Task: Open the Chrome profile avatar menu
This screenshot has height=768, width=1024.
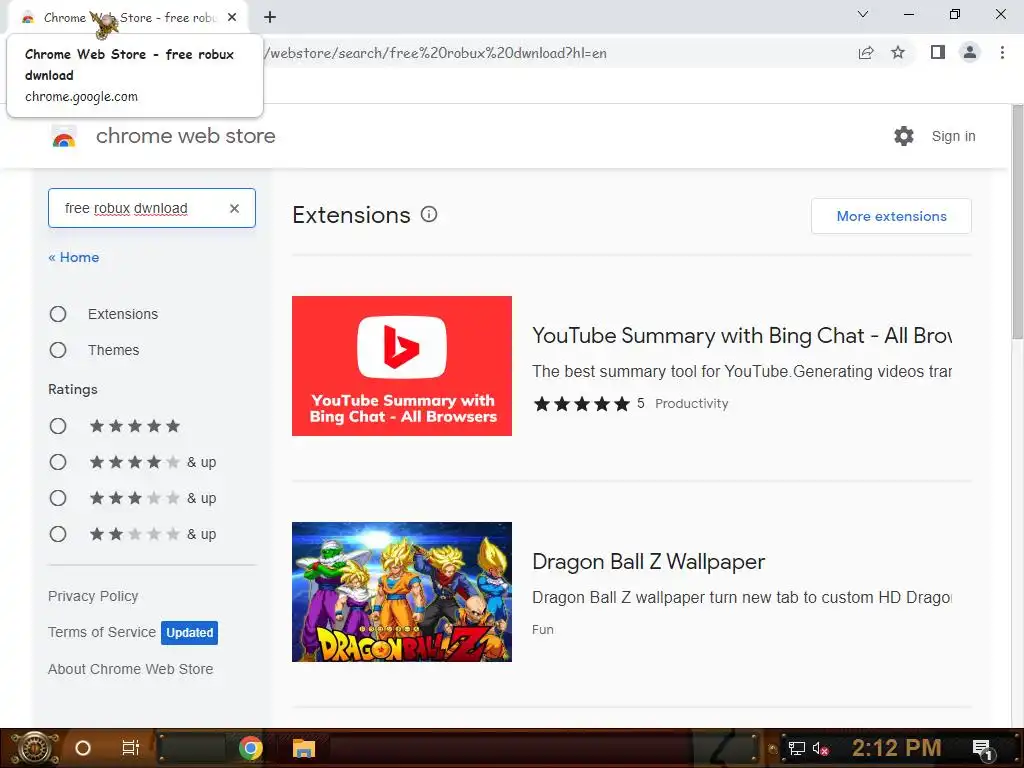Action: pyautogui.click(x=970, y=52)
